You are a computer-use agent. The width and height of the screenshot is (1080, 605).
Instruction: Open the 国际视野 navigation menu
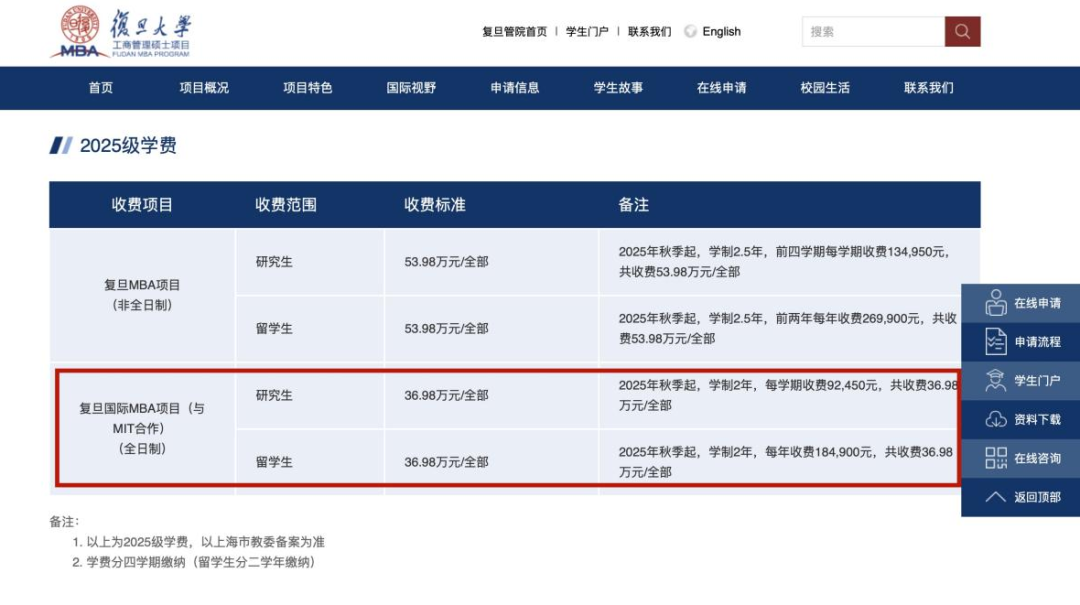click(x=411, y=88)
